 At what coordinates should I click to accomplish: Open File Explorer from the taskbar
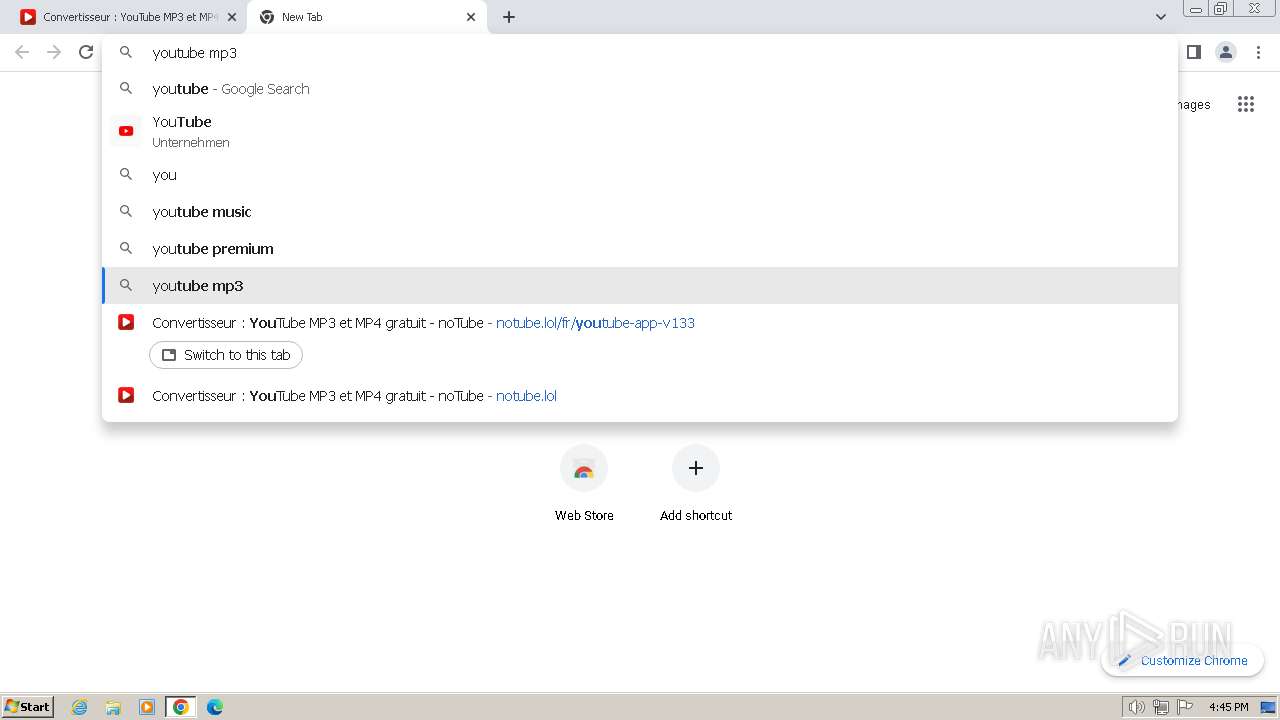pyautogui.click(x=113, y=707)
